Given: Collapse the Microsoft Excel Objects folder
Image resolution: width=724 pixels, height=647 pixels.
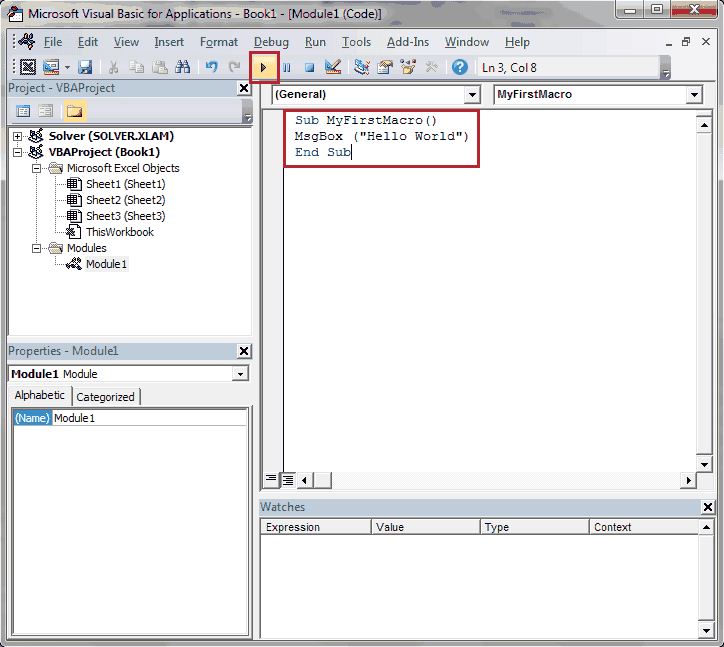Looking at the screenshot, I should (36, 168).
